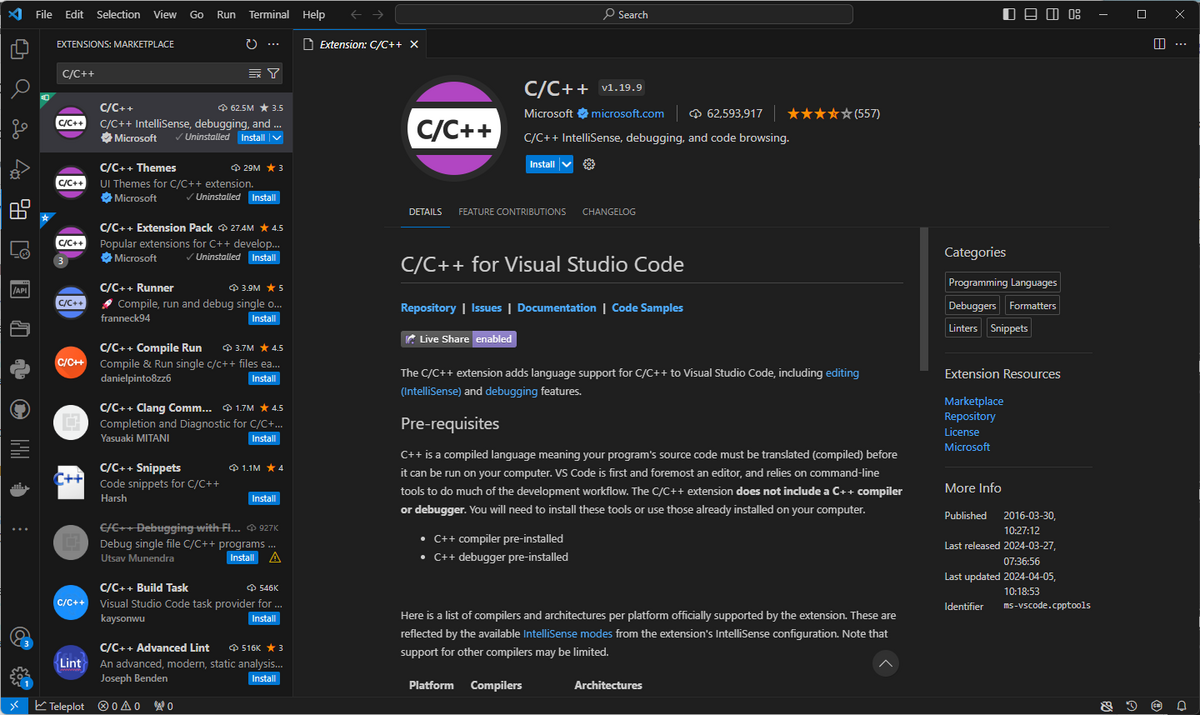Open the Docker view icon
Image resolution: width=1200 pixels, height=715 pixels.
[x=20, y=490]
